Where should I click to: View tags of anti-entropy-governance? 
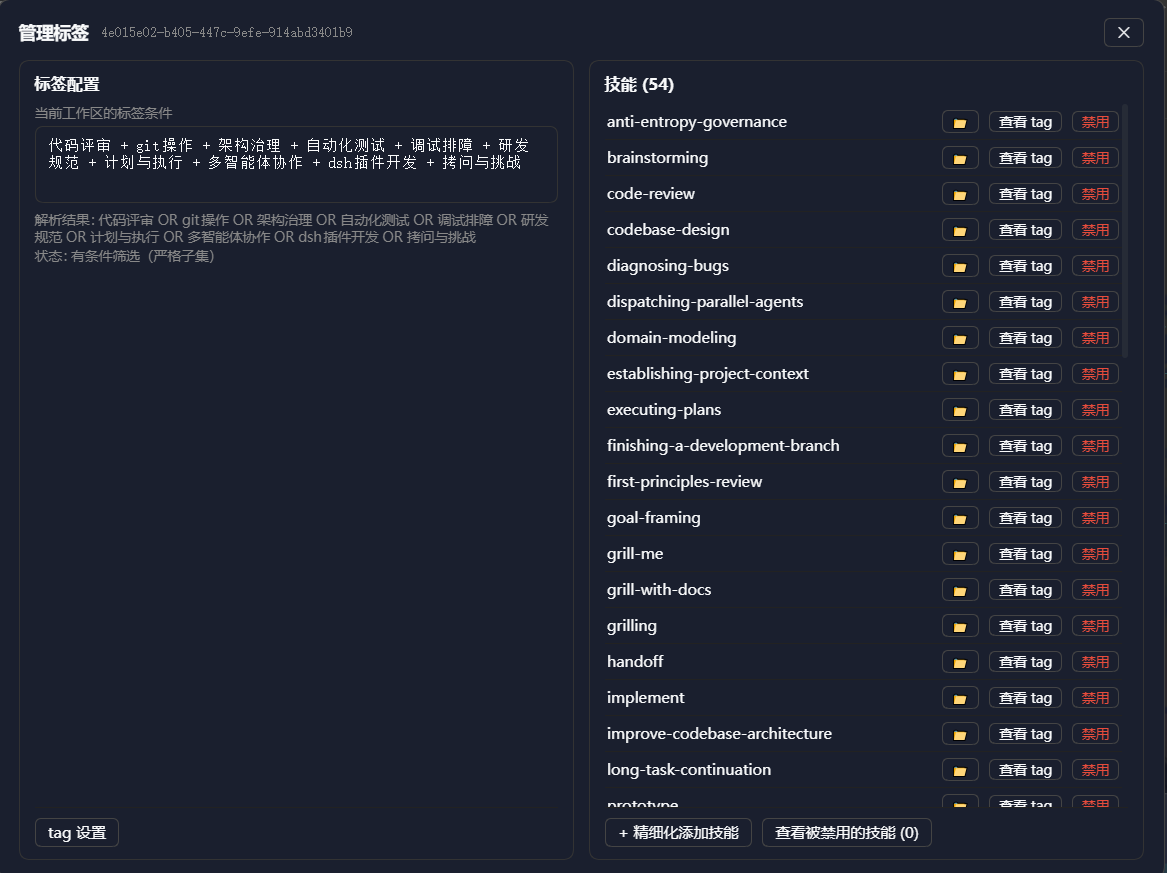1025,122
